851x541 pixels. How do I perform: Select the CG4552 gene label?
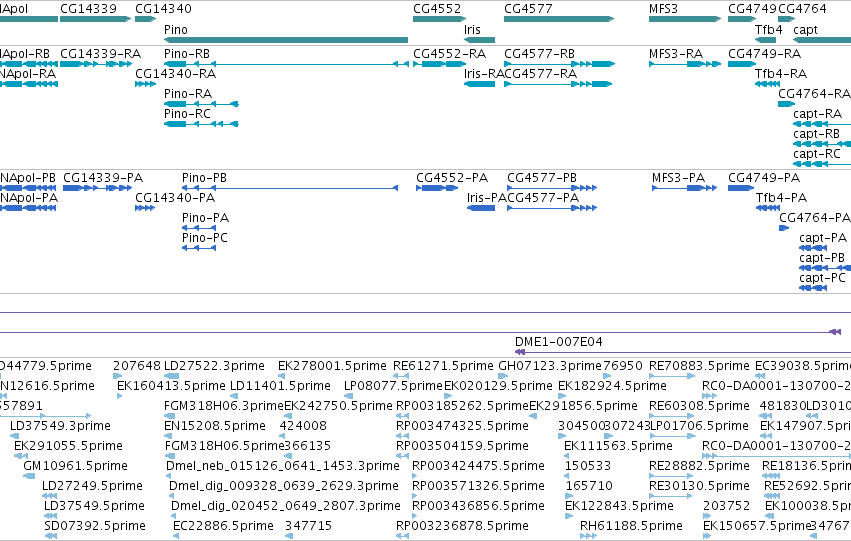tap(437, 9)
